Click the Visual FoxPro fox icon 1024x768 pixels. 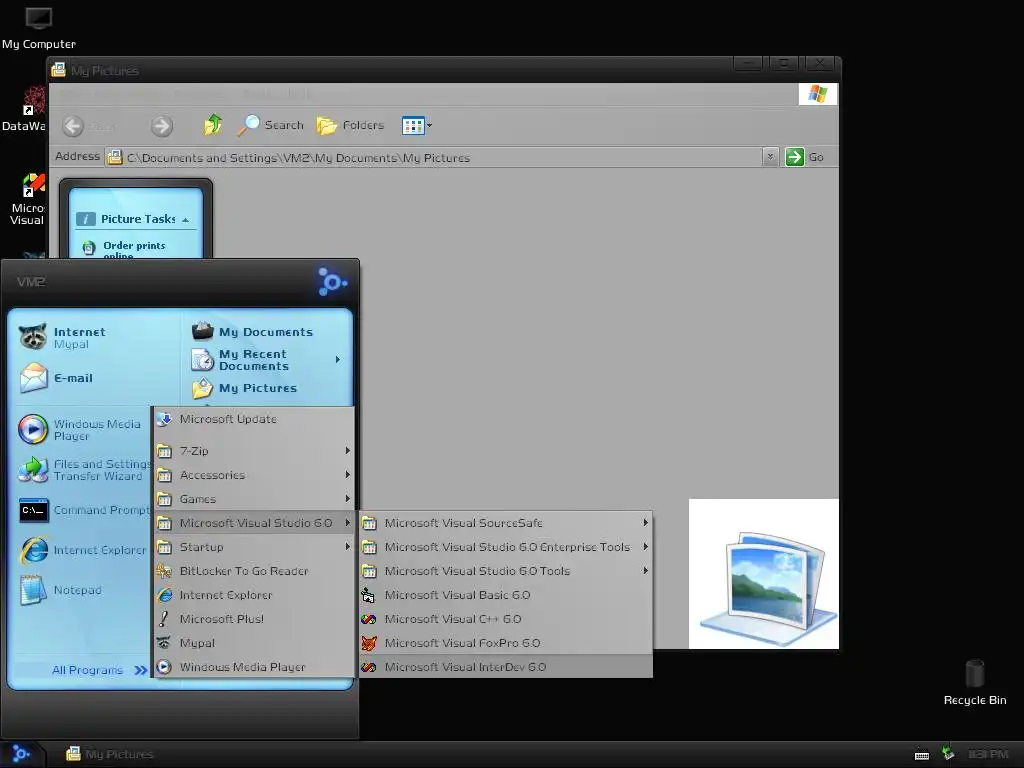(x=369, y=643)
